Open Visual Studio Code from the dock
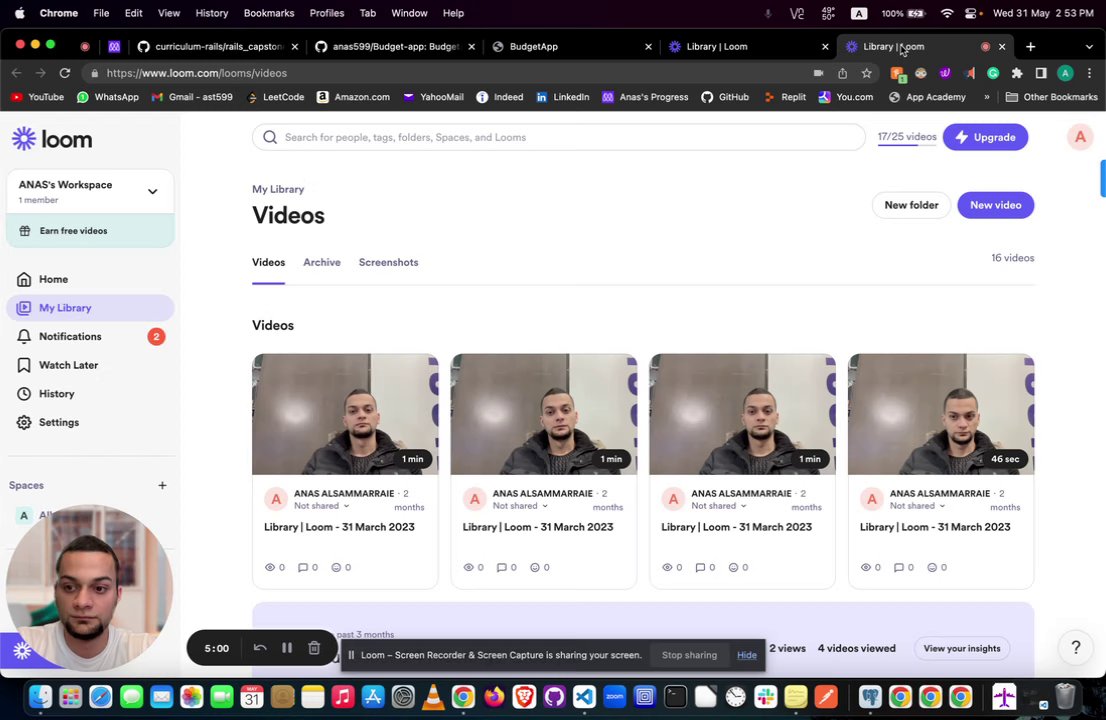 pyautogui.click(x=584, y=697)
